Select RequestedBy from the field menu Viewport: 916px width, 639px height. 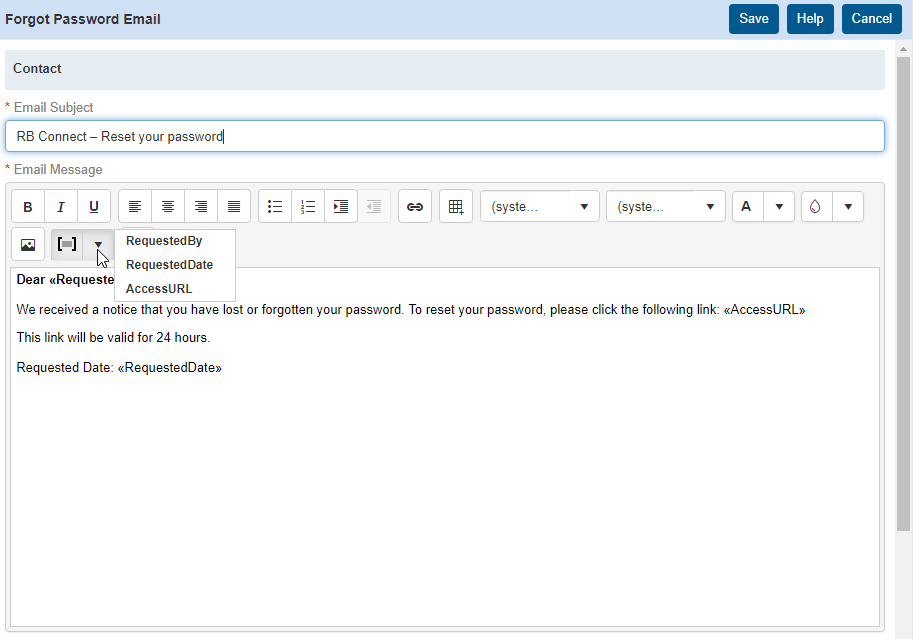coord(164,241)
